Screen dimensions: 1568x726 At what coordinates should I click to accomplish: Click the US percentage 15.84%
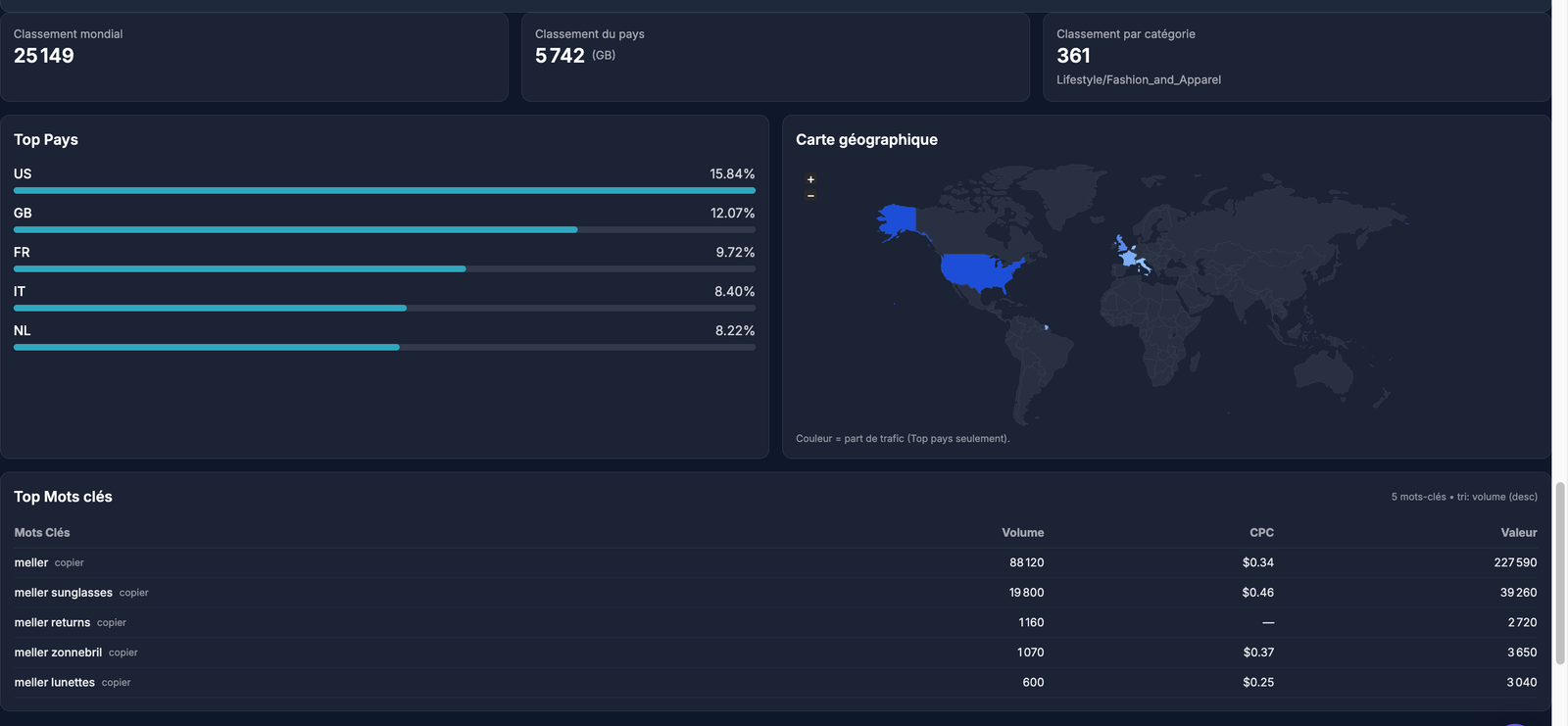pos(732,173)
